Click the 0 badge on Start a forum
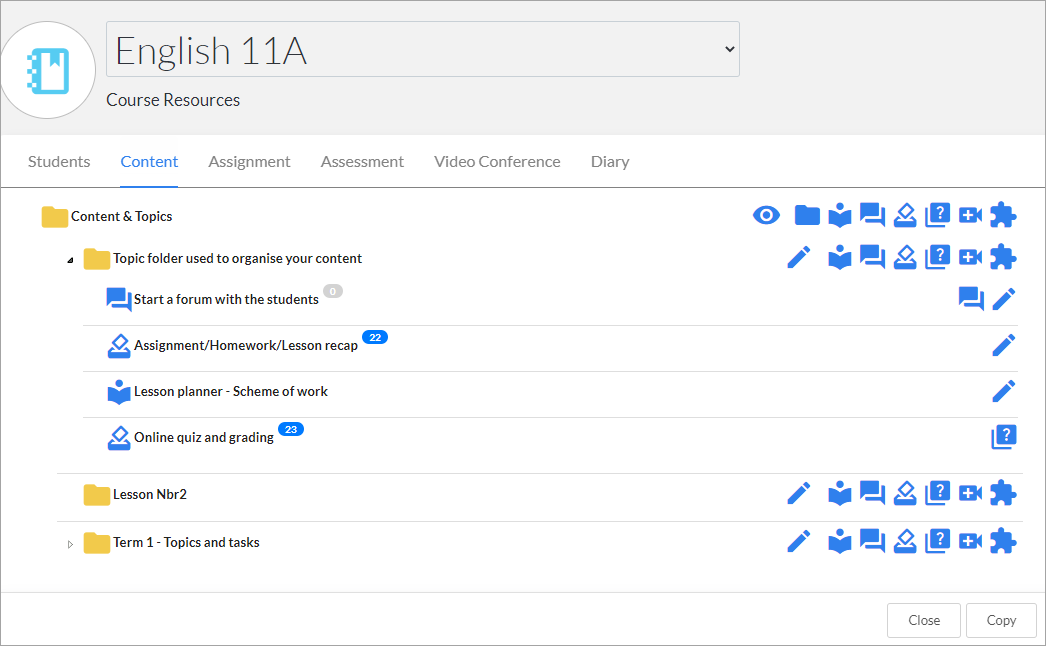Viewport: 1046px width, 646px height. click(x=333, y=291)
